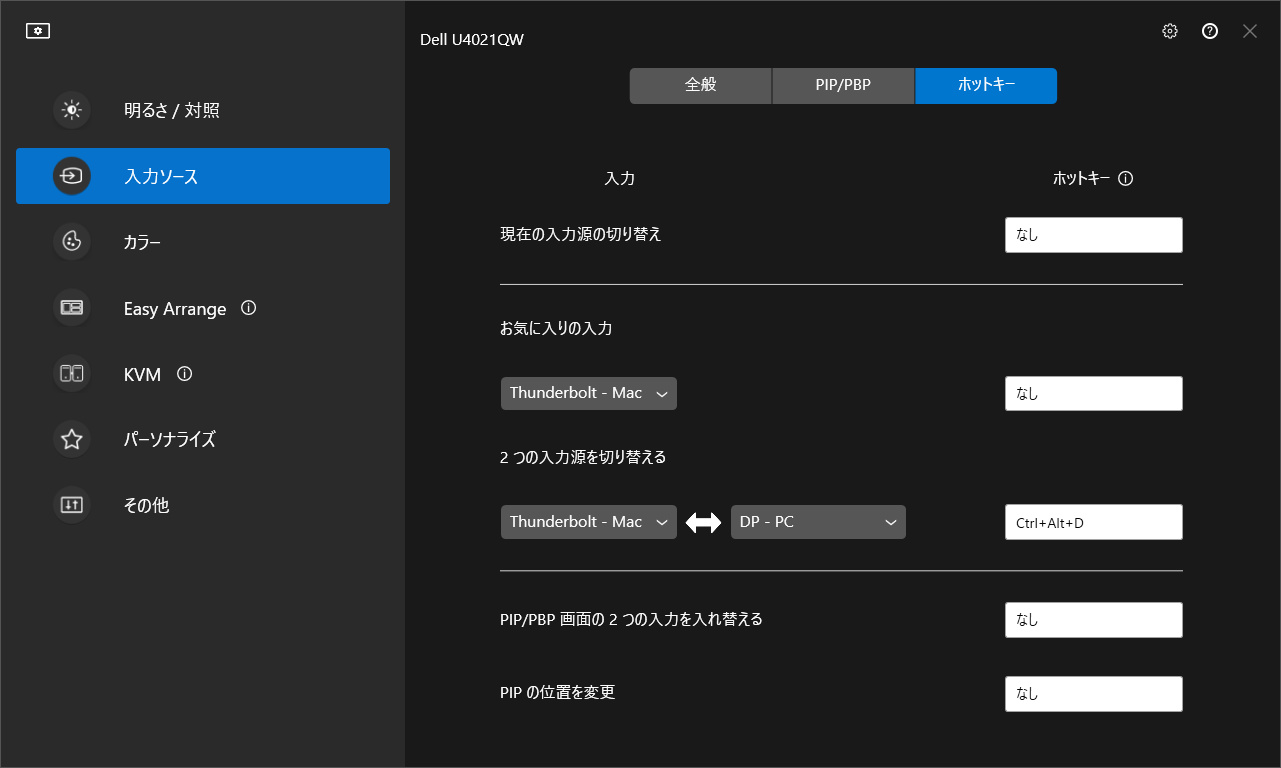The width and height of the screenshot is (1281, 768).
Task: Switch to the 全般 tab
Action: click(x=701, y=86)
